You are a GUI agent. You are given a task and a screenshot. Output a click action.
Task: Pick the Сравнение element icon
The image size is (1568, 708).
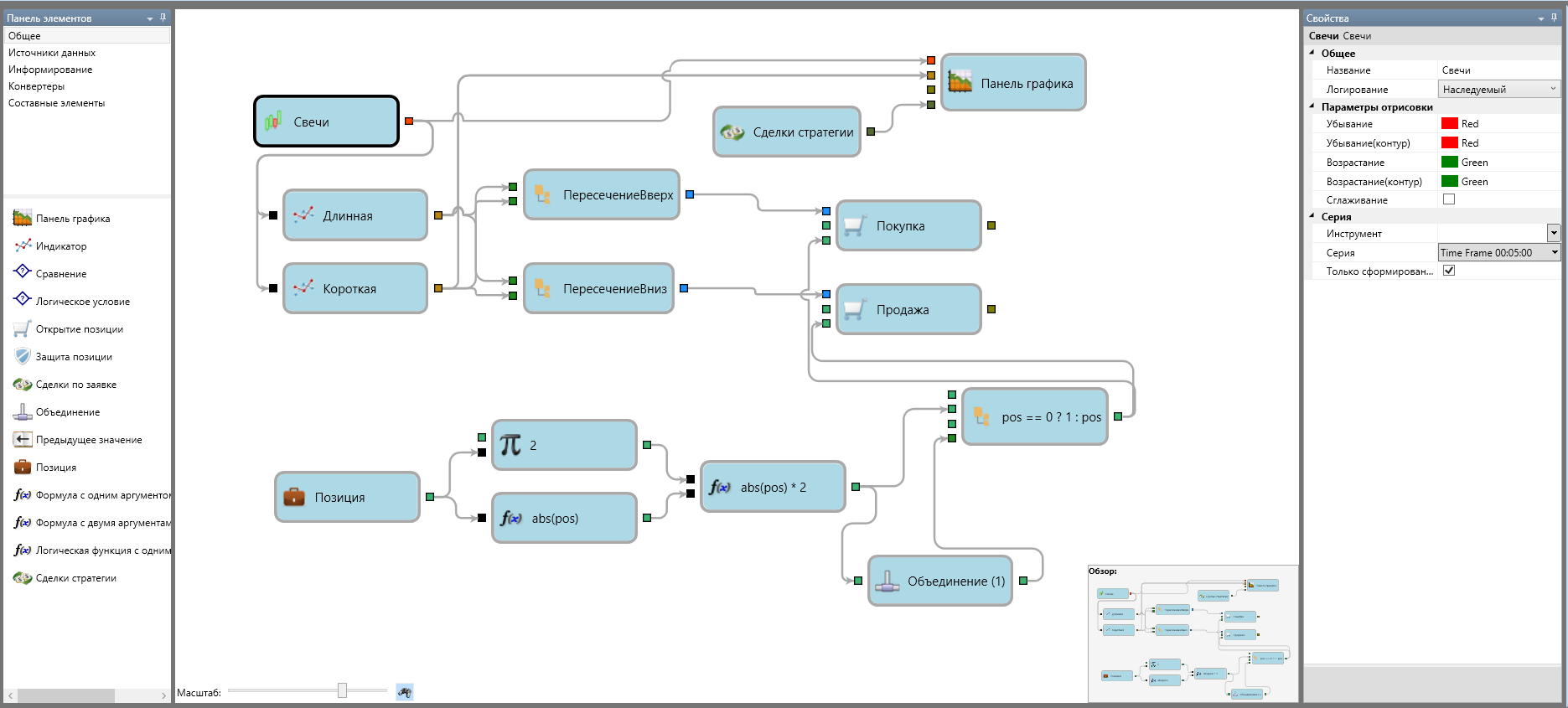(23, 273)
